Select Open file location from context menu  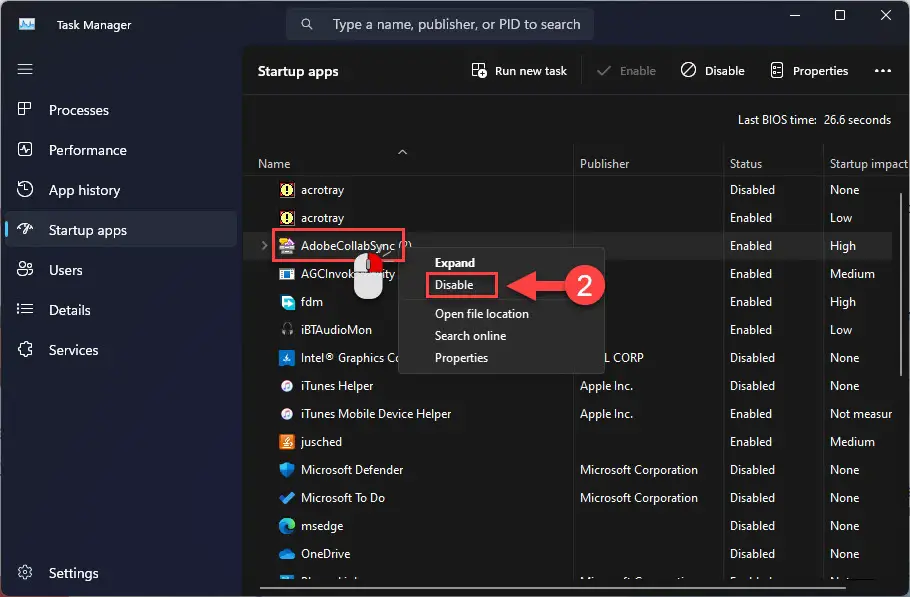point(481,313)
